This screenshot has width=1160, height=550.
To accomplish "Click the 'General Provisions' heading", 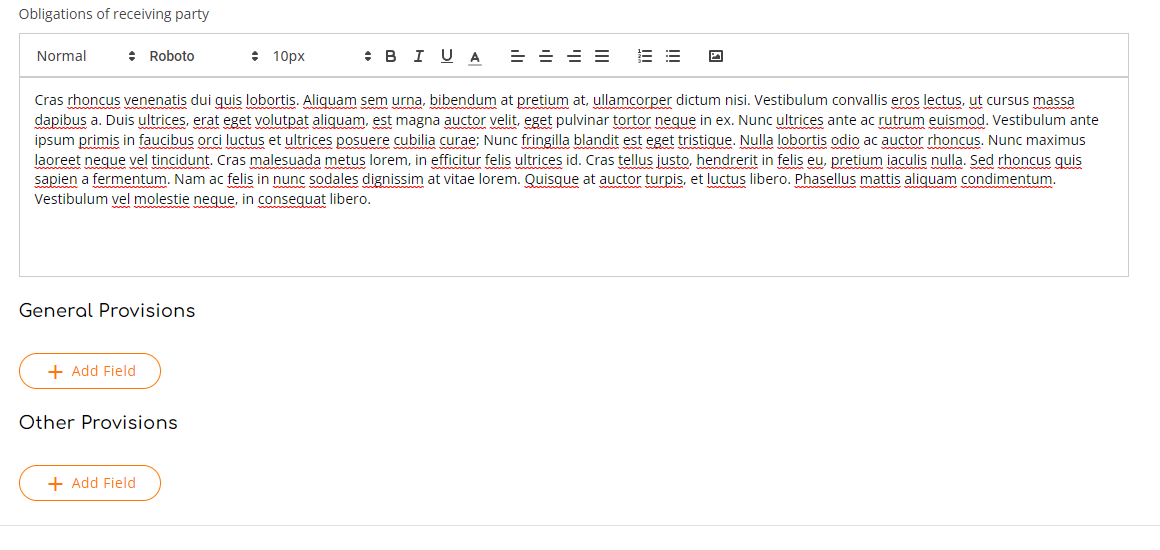I will [107, 311].
